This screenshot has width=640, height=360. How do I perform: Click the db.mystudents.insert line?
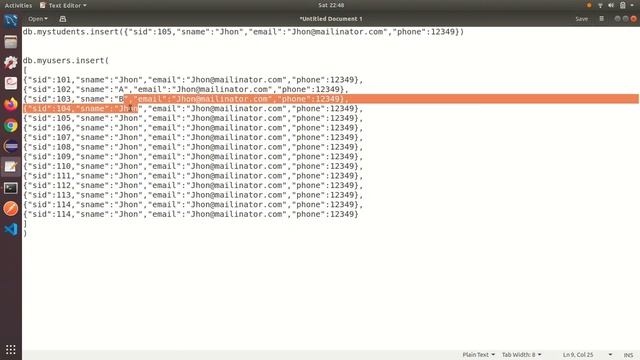pyautogui.click(x=243, y=32)
